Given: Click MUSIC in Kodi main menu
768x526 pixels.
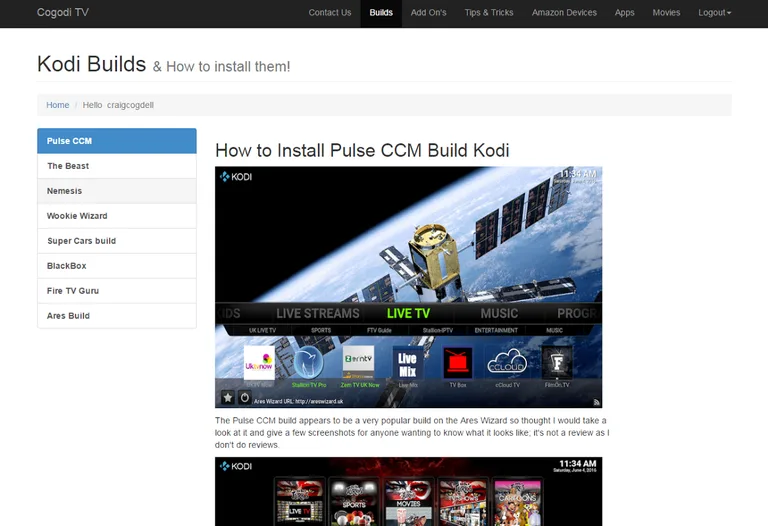Looking at the screenshot, I should pyautogui.click(x=499, y=313).
